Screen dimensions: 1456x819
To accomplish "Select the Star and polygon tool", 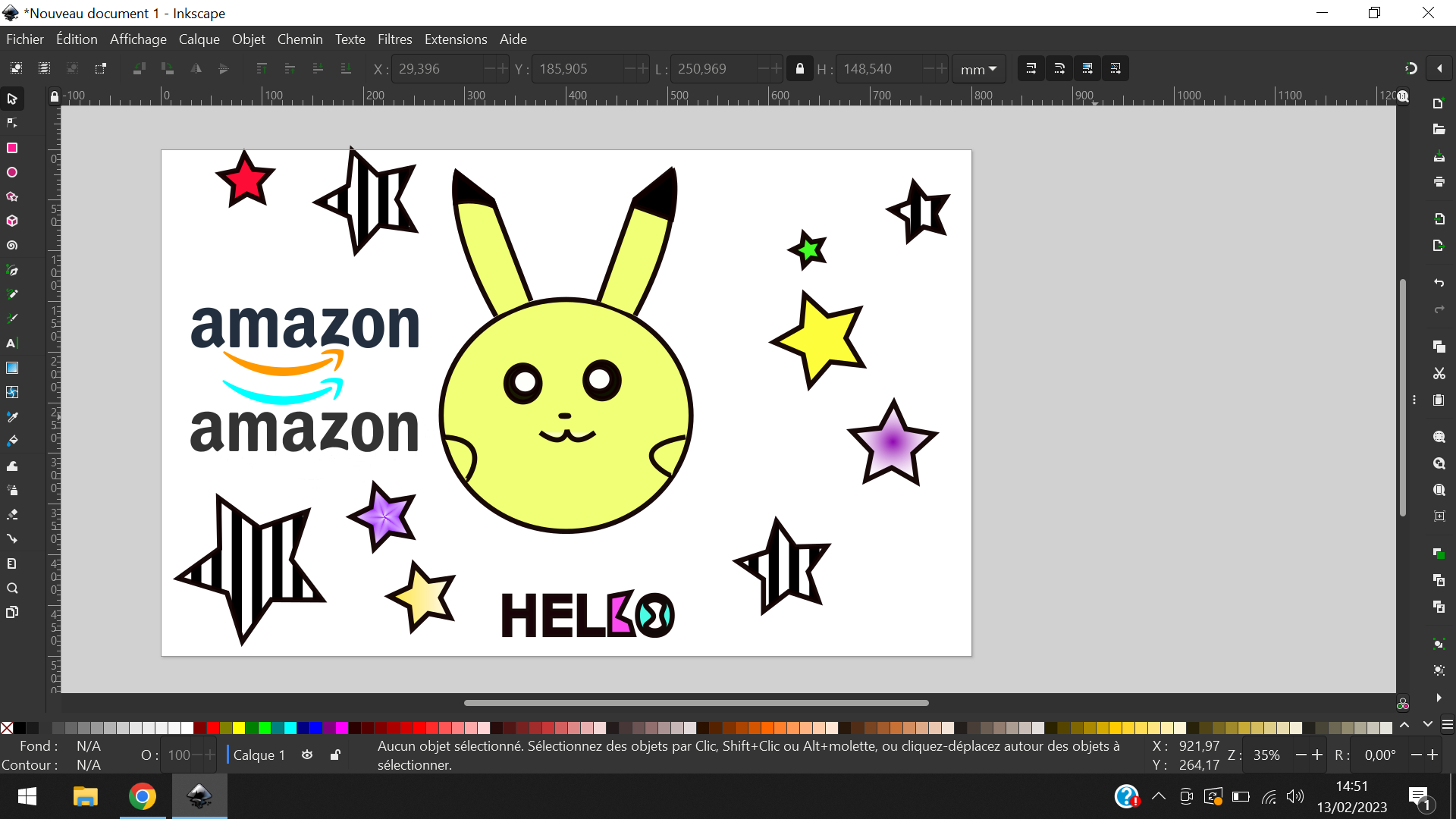I will [12, 197].
